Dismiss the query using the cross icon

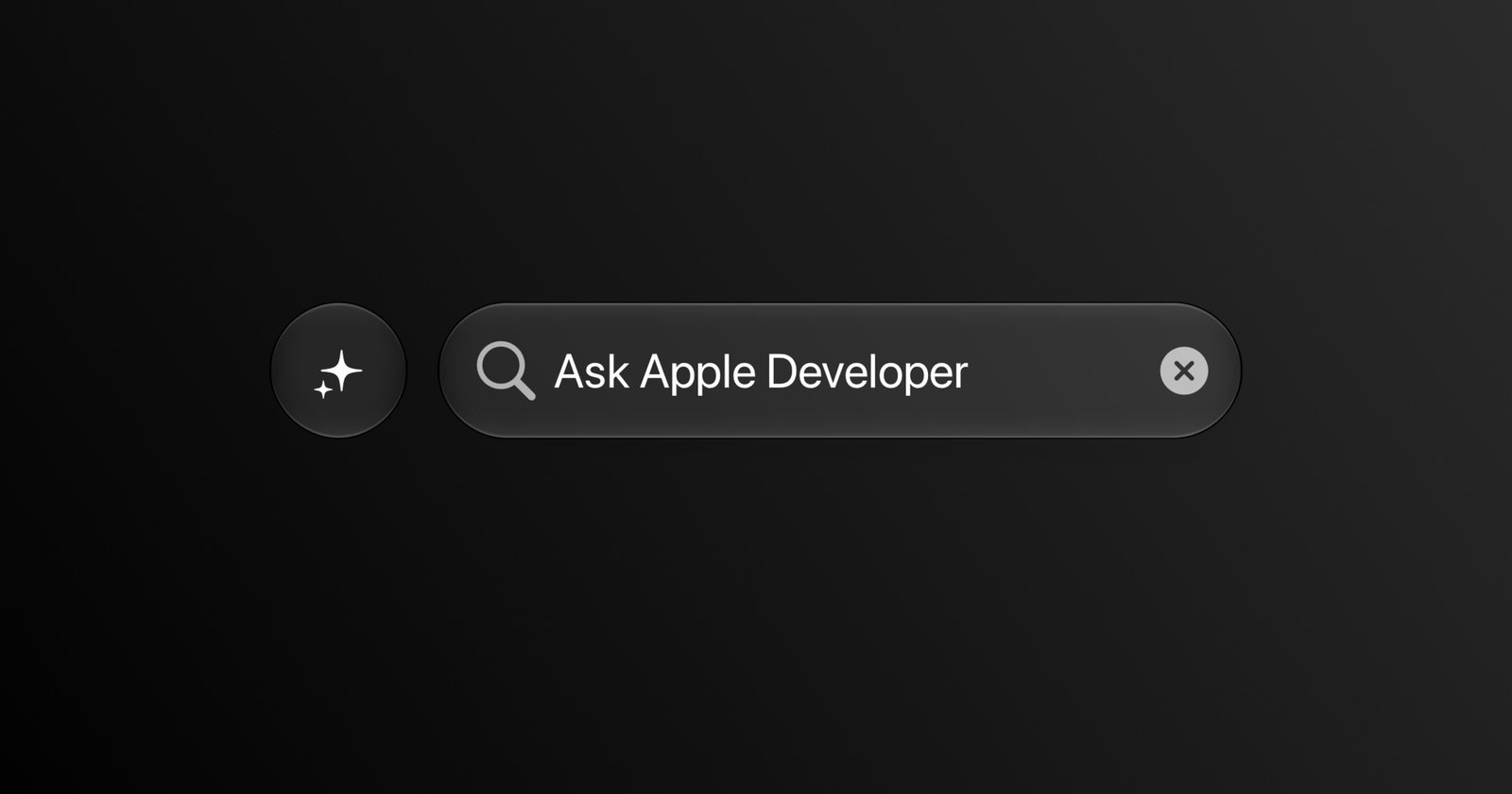pyautogui.click(x=1184, y=371)
